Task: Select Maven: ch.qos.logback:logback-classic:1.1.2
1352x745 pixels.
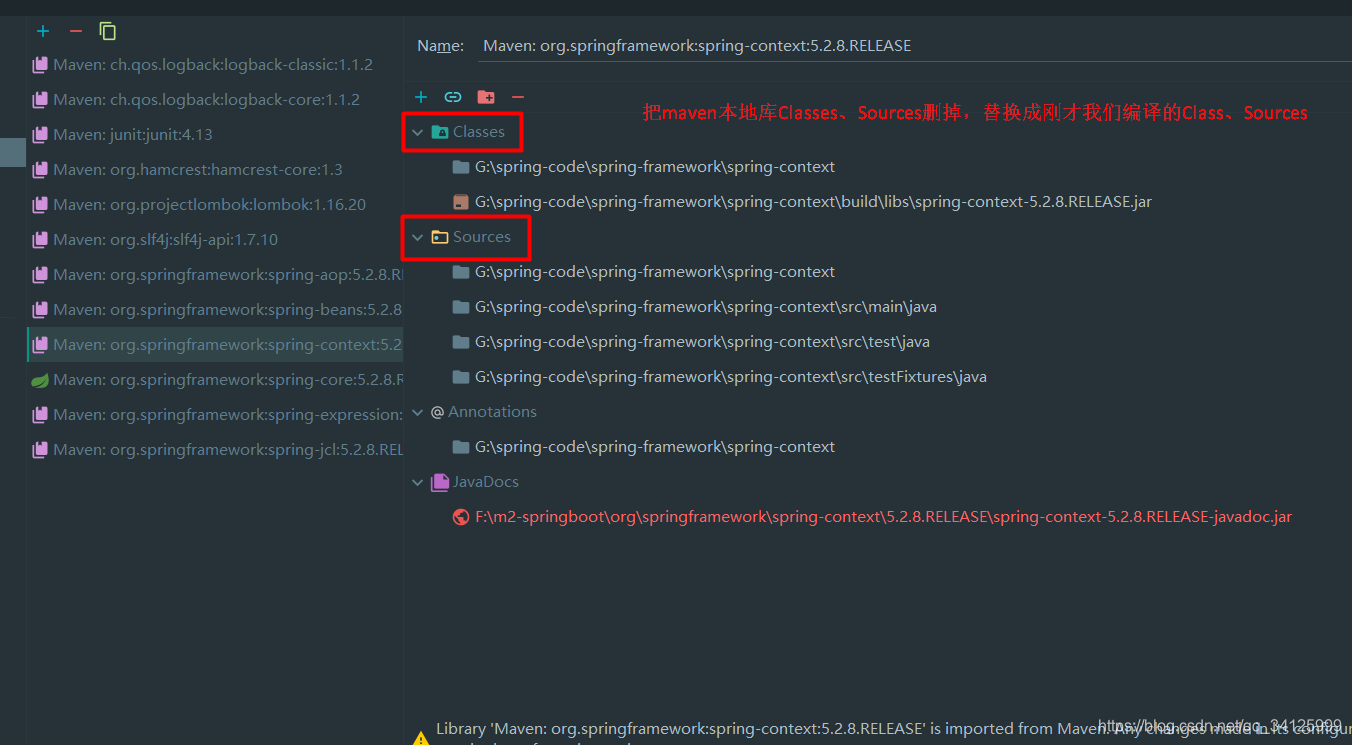Action: 213,64
